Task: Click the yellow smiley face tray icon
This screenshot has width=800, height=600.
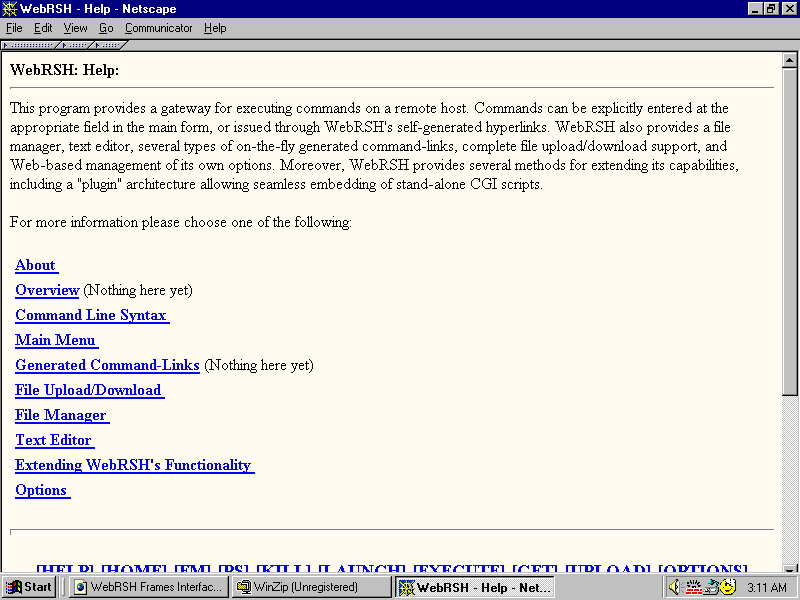Action: pos(728,587)
